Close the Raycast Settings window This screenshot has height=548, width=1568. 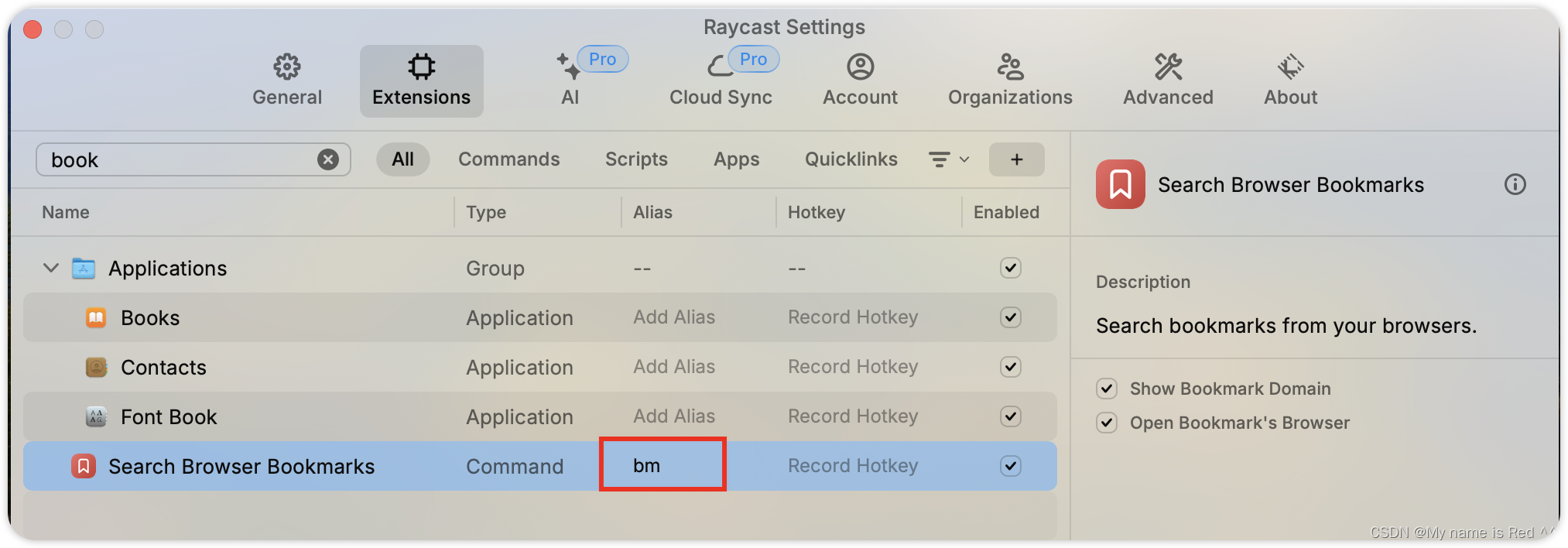pos(33,29)
